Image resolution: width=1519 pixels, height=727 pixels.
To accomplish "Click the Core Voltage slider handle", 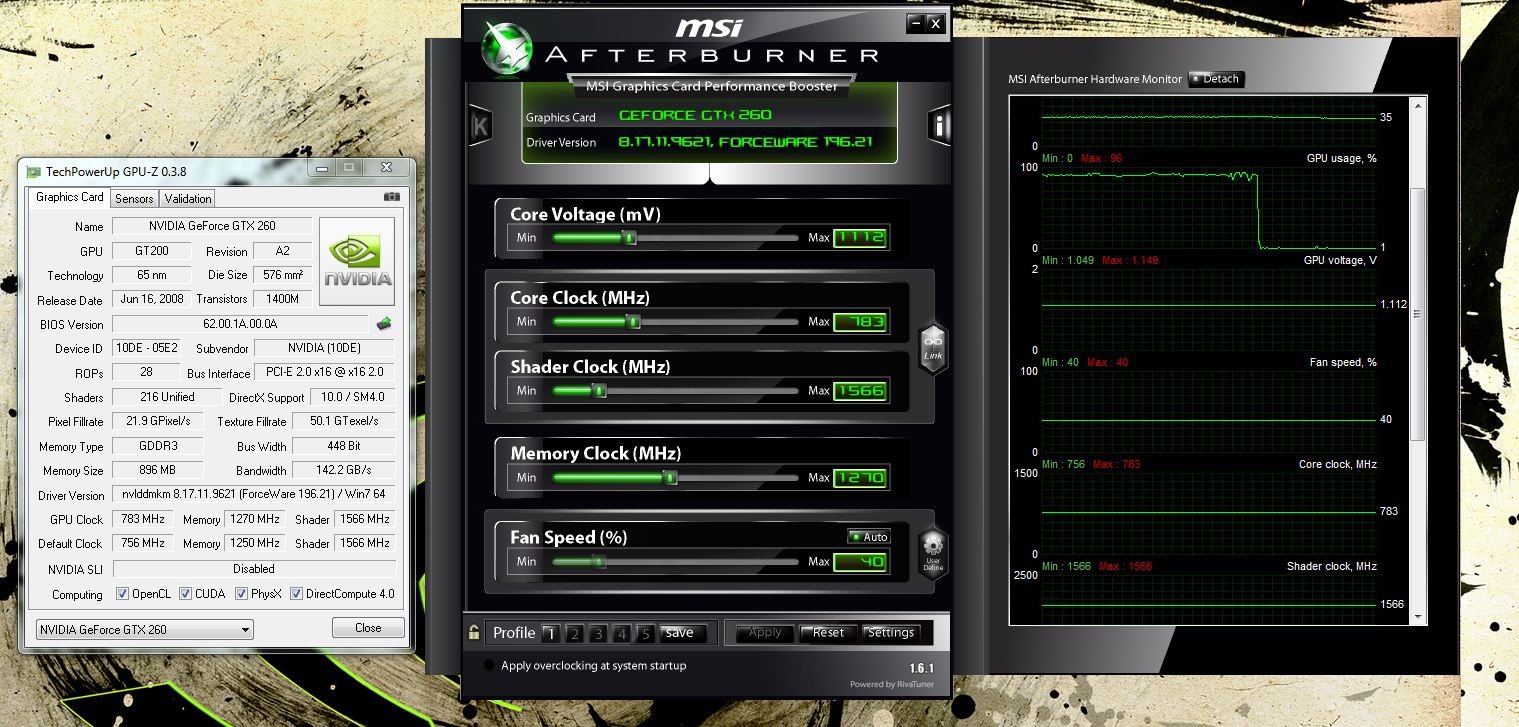I will (x=629, y=238).
